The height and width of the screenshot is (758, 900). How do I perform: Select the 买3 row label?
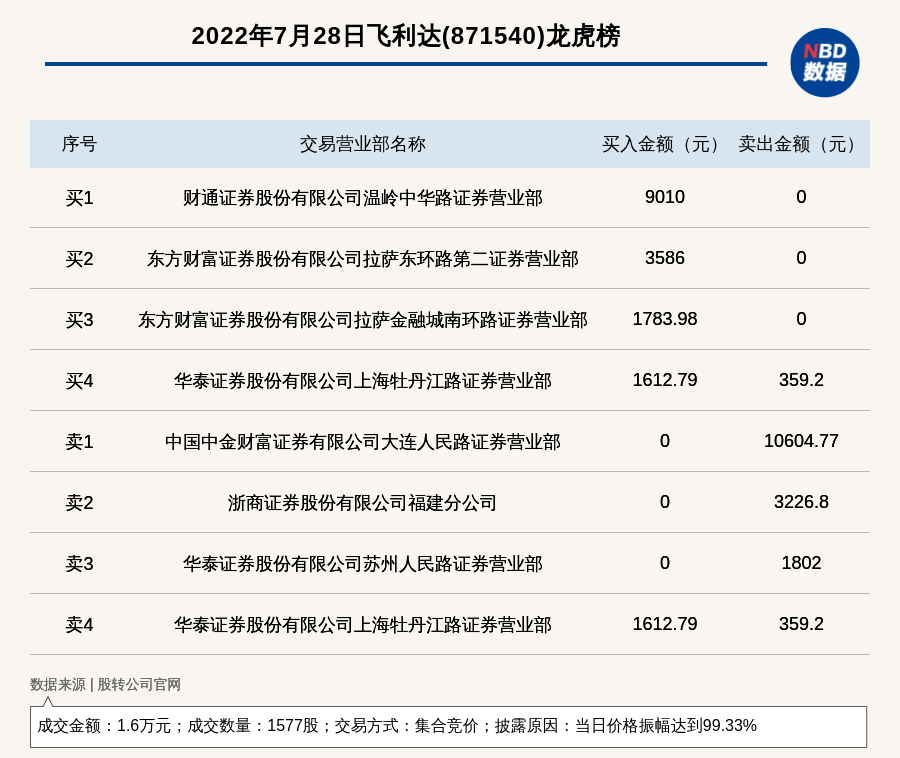[x=79, y=320]
